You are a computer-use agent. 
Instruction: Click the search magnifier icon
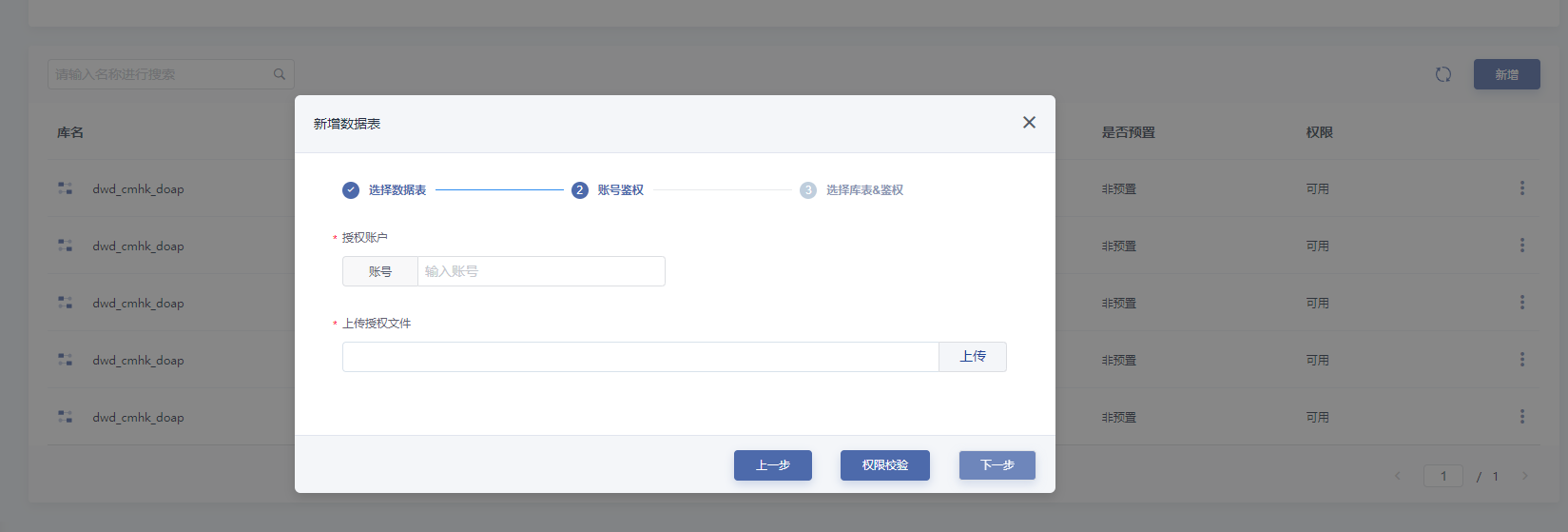[280, 74]
